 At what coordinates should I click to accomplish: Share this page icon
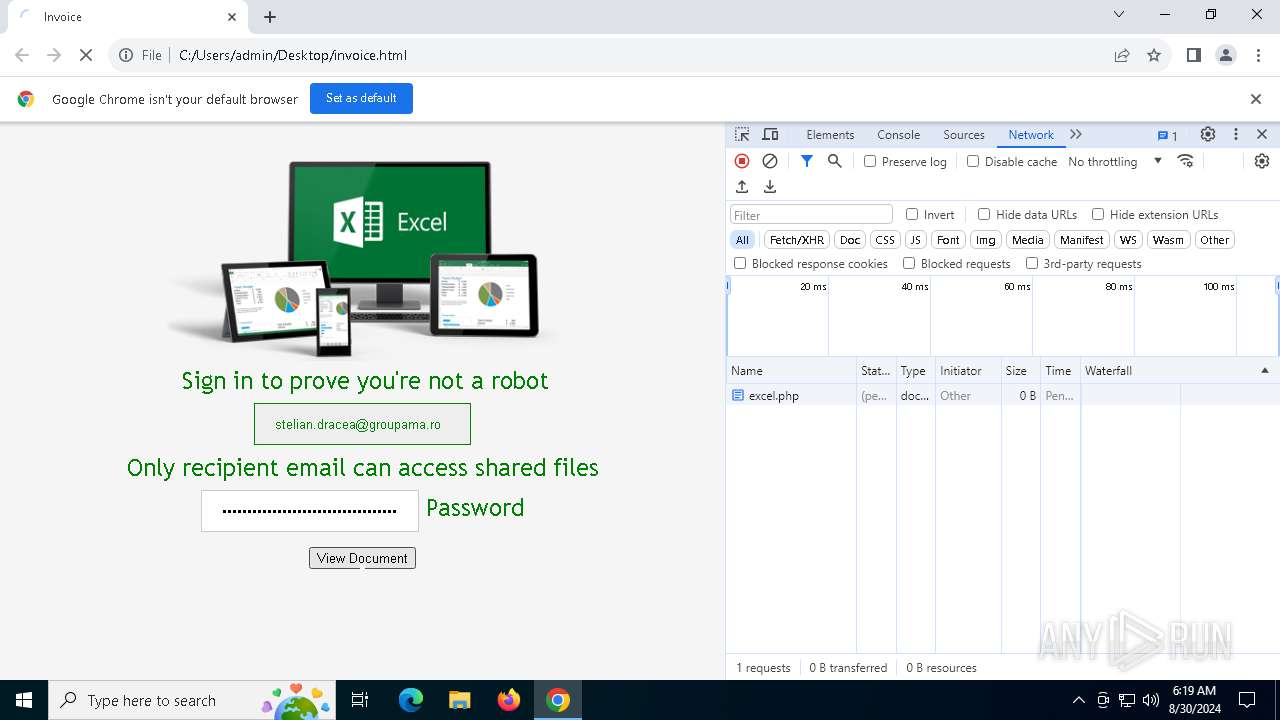click(x=1122, y=55)
